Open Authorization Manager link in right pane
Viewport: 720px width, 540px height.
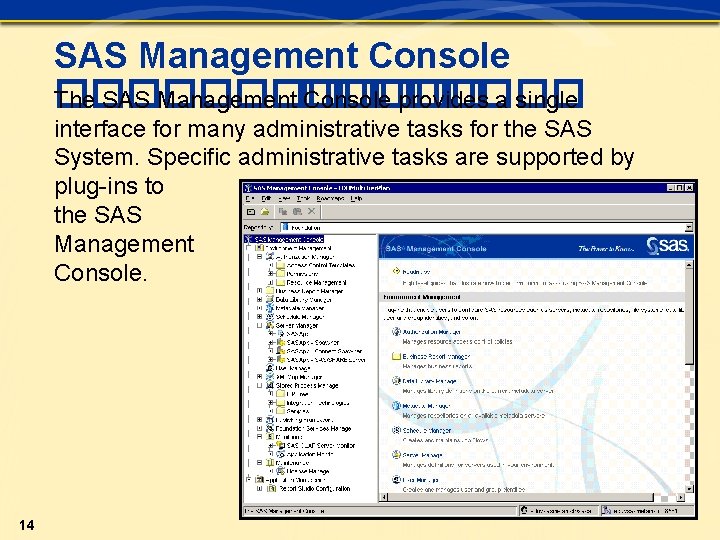[432, 332]
